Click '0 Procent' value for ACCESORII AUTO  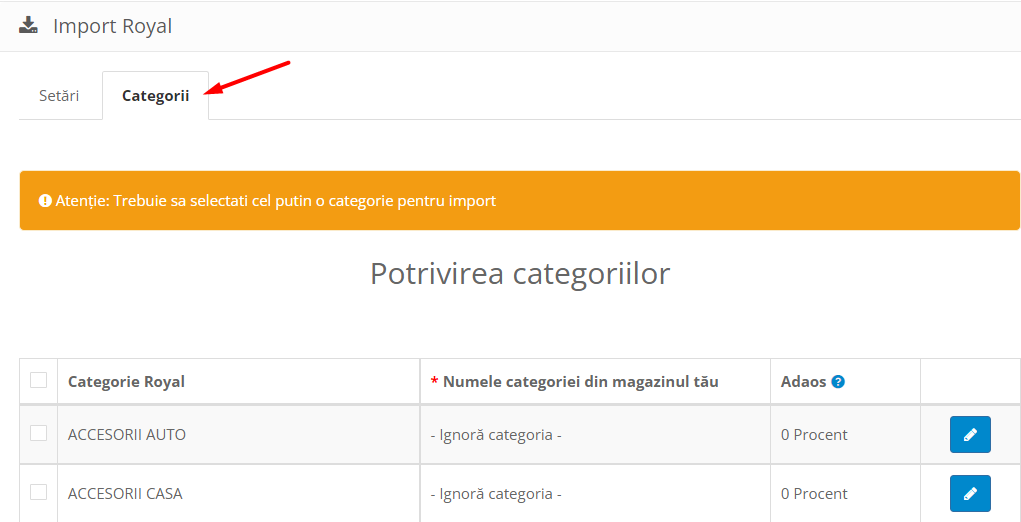coord(814,435)
